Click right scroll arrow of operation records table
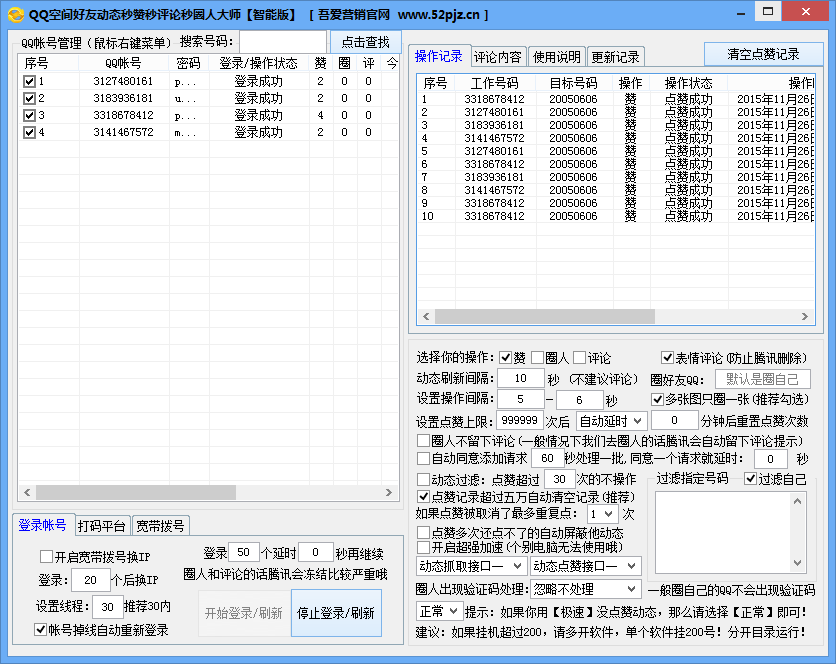Screen dimensions: 836x664 click(806, 316)
